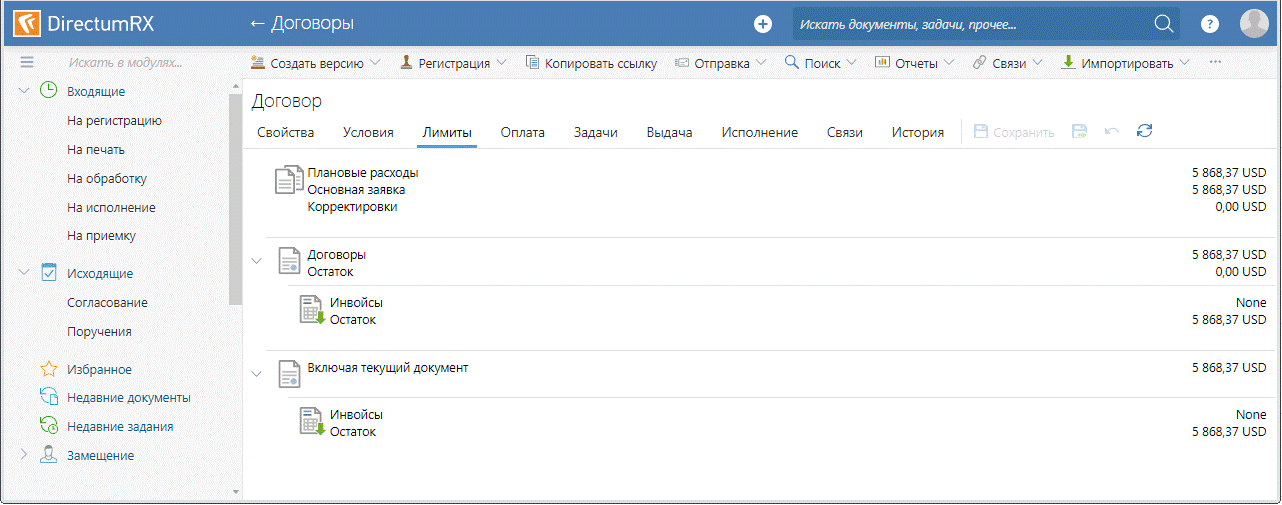Click the refresh icon beside save buttons
Viewport: 1282px width, 505px height.
point(1145,131)
